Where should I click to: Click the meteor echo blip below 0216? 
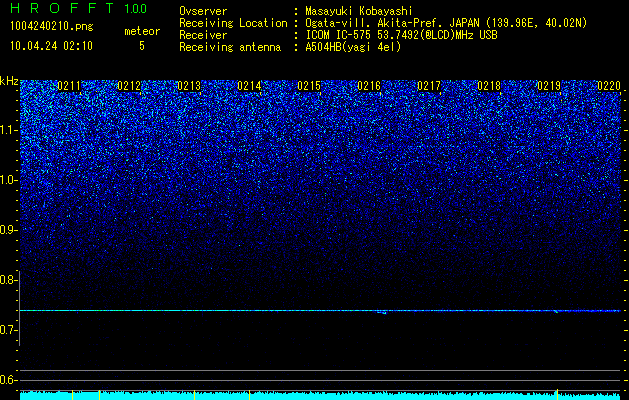click(x=382, y=312)
